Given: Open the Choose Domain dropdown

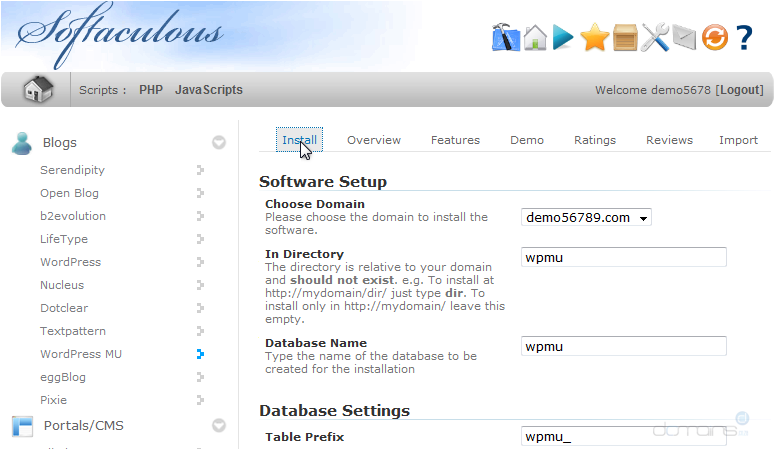Looking at the screenshot, I should pyautogui.click(x=586, y=217).
